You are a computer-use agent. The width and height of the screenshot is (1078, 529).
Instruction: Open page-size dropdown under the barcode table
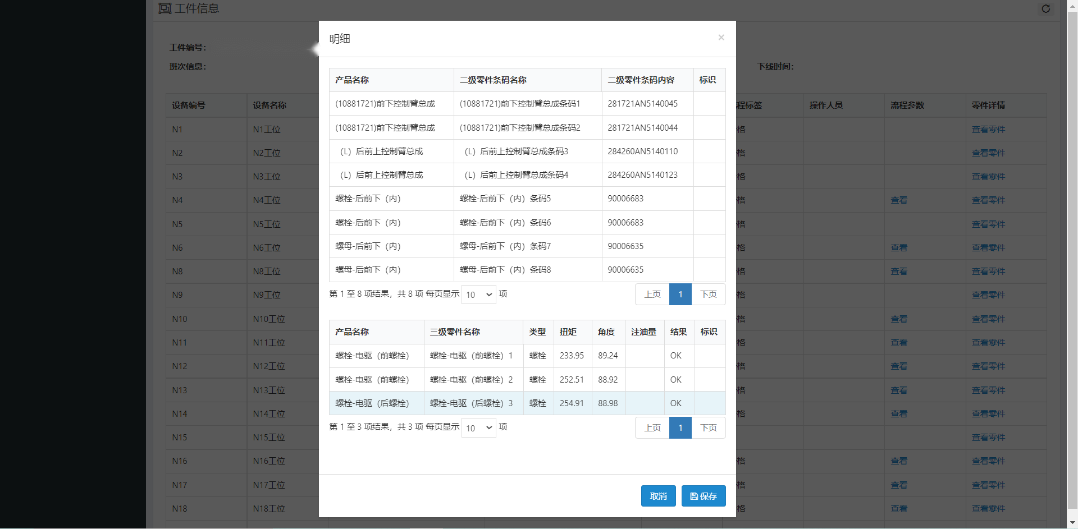point(478,294)
